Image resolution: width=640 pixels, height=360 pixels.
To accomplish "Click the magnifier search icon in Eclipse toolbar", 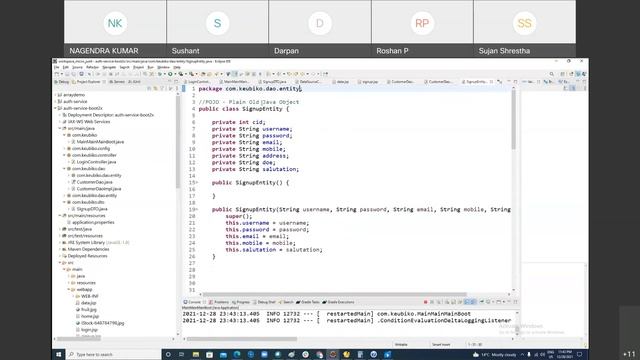I will click(x=552, y=74).
